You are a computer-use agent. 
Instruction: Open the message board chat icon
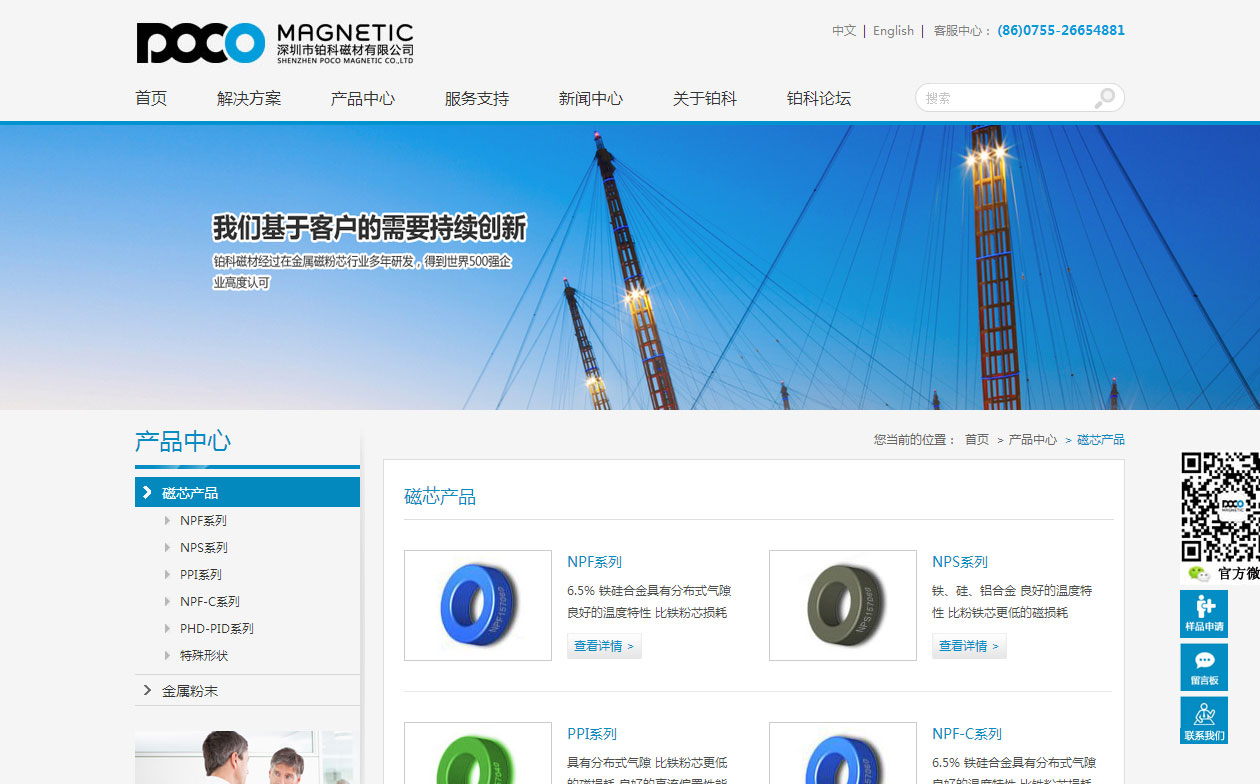[1204, 667]
